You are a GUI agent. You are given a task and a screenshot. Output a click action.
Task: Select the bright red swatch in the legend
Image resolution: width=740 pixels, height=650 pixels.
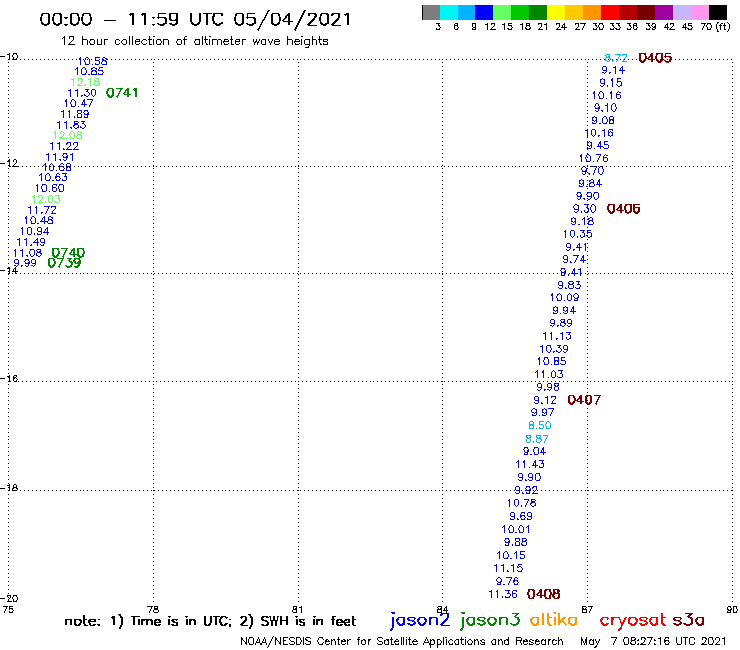610,12
